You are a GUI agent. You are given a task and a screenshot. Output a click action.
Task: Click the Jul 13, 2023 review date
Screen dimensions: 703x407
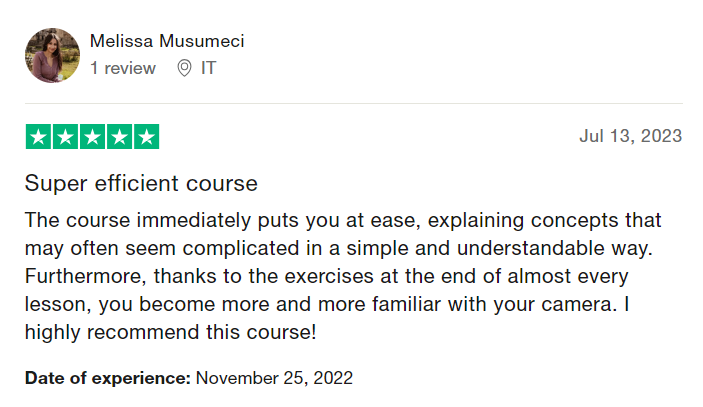point(630,136)
